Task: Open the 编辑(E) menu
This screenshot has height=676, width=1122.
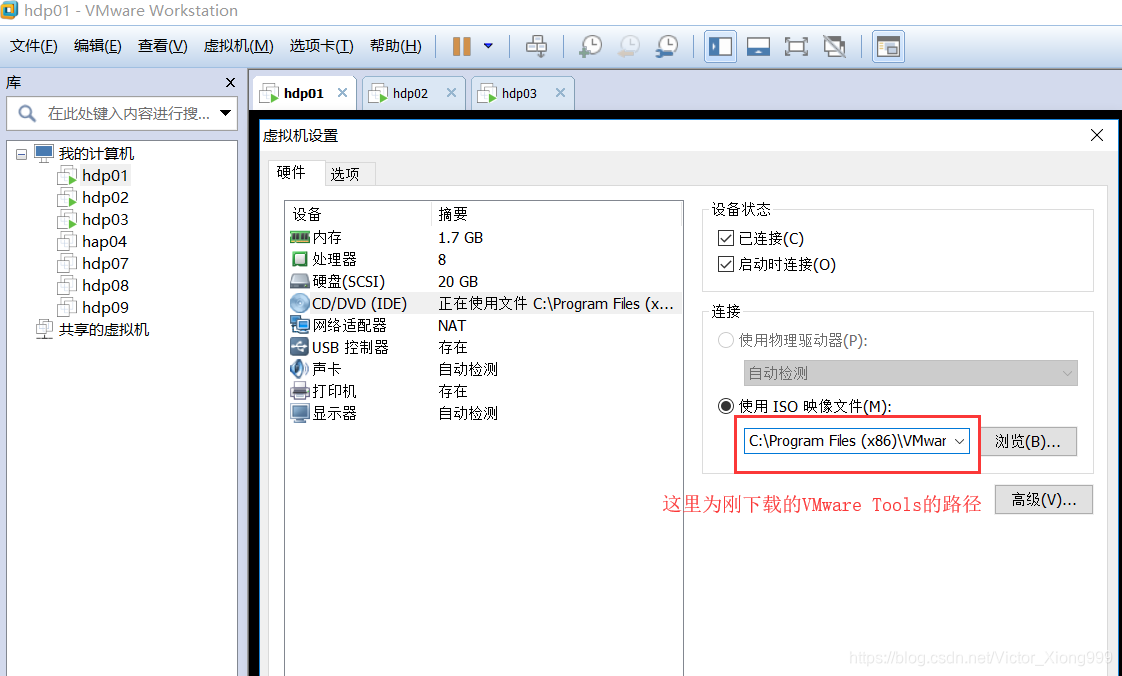Action: [x=98, y=46]
